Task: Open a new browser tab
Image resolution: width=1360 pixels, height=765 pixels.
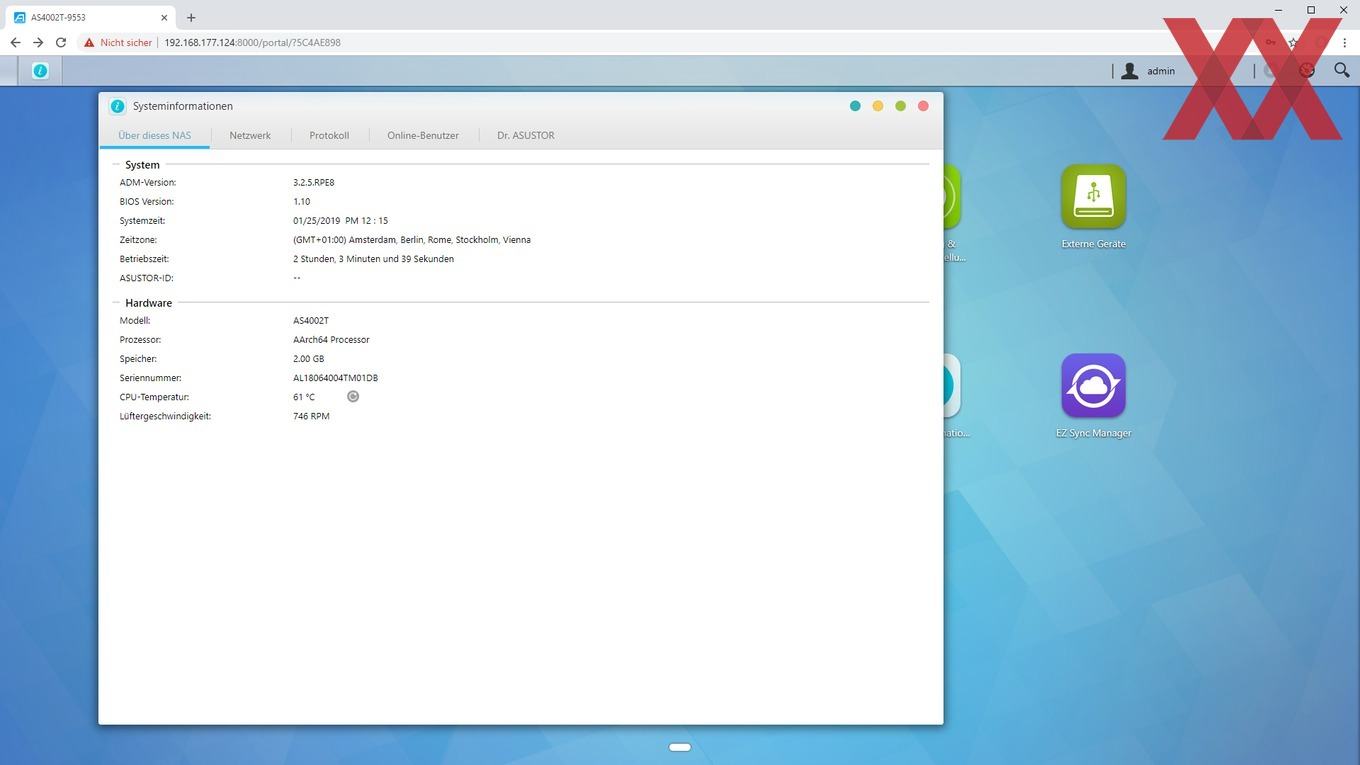Action: click(191, 17)
